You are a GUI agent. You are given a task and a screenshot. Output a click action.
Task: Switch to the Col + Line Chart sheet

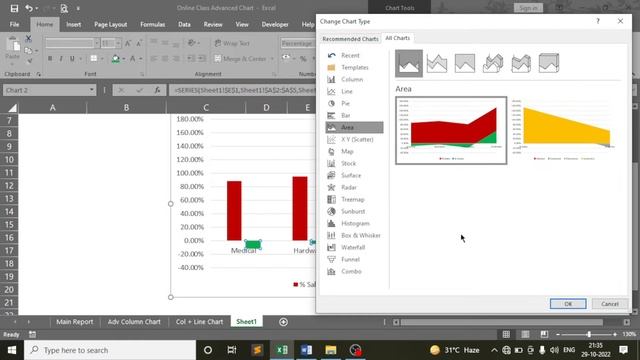point(199,322)
